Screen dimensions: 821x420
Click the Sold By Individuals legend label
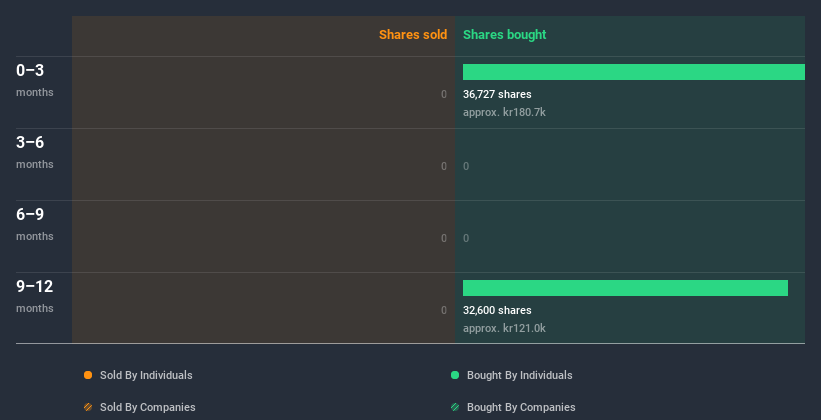pos(146,375)
